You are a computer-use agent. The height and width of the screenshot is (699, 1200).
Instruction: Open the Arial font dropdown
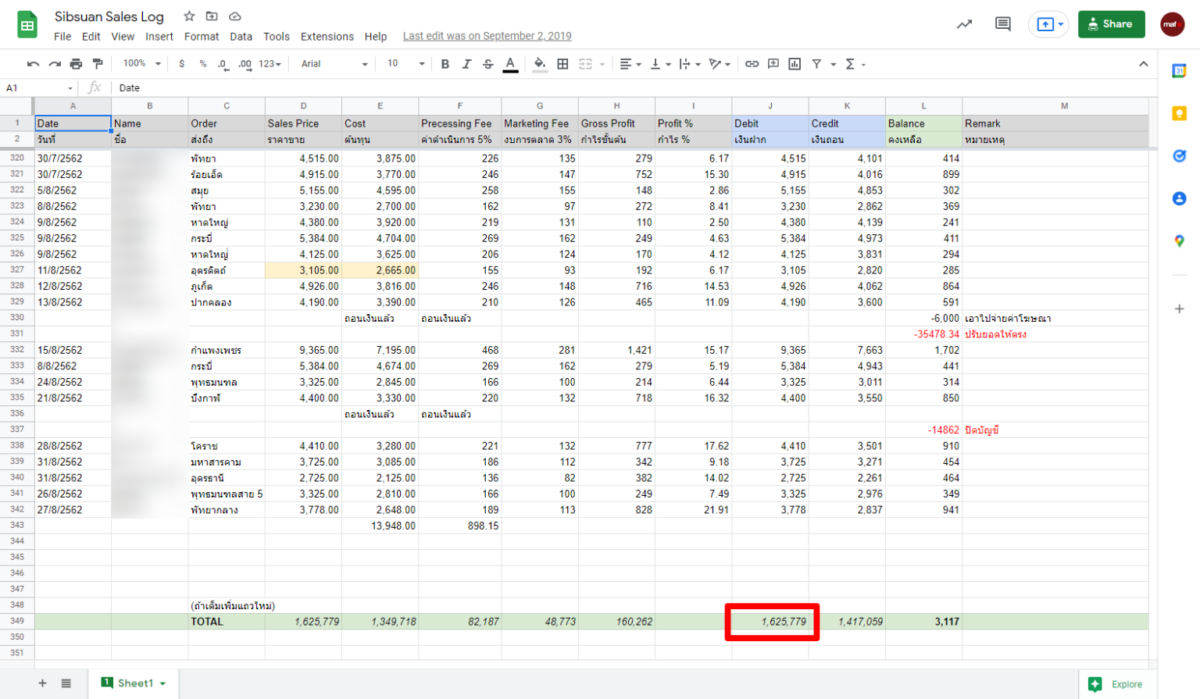pos(334,63)
